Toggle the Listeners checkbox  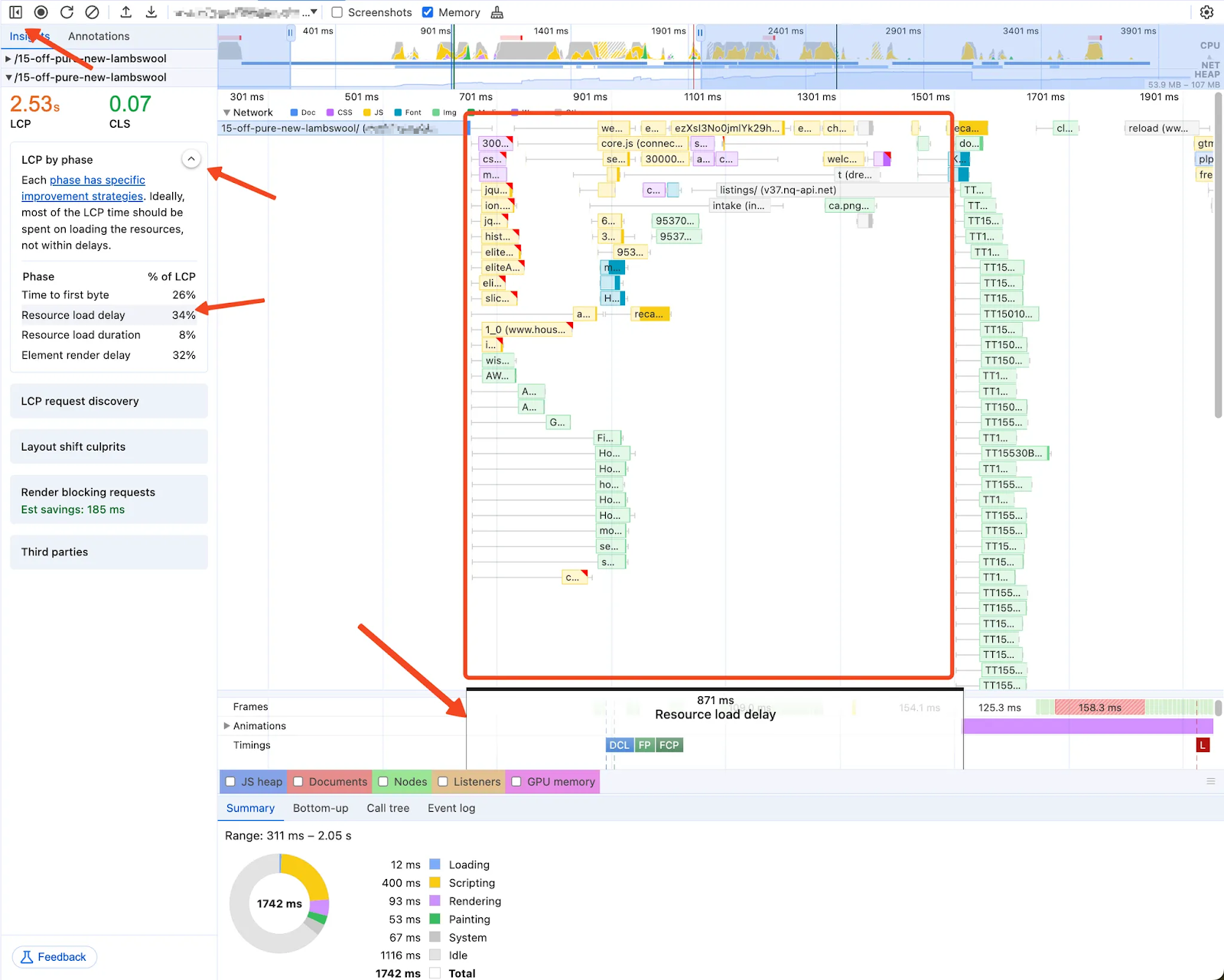point(443,782)
